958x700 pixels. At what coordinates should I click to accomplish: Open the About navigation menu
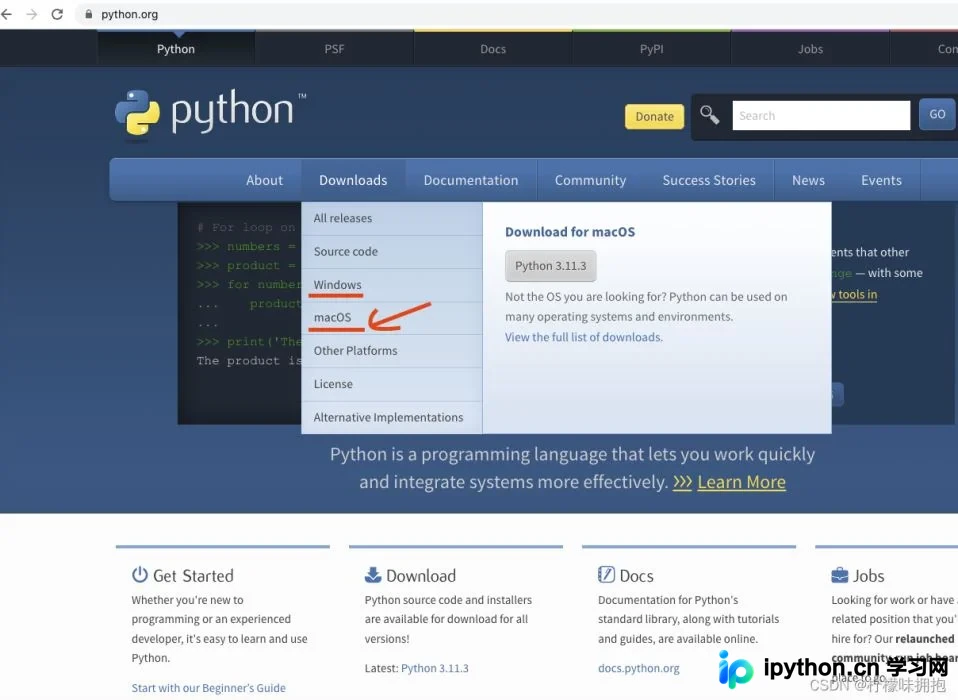[x=265, y=180]
